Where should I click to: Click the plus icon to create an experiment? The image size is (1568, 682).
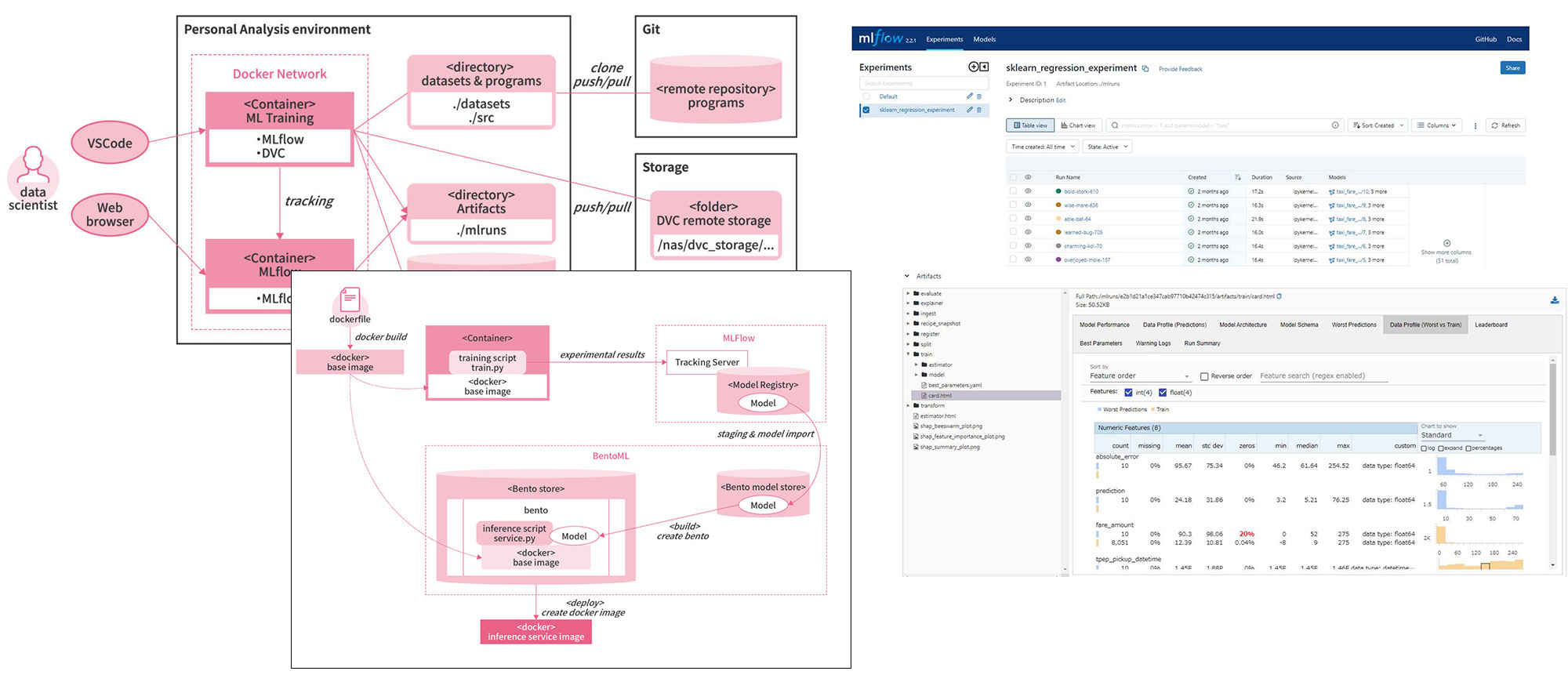click(973, 67)
